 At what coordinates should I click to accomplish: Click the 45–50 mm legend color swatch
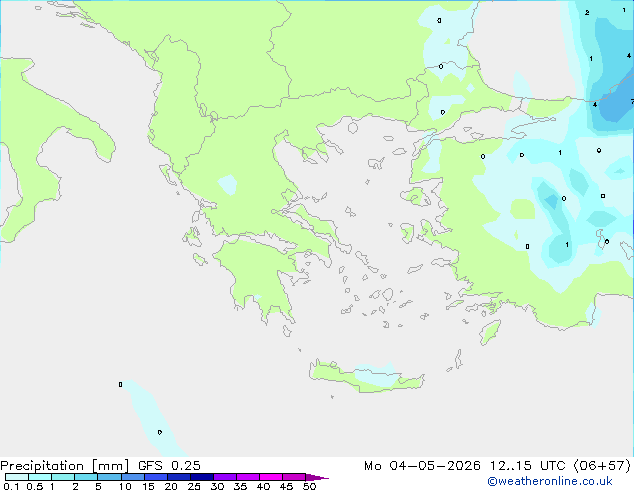(x=294, y=477)
